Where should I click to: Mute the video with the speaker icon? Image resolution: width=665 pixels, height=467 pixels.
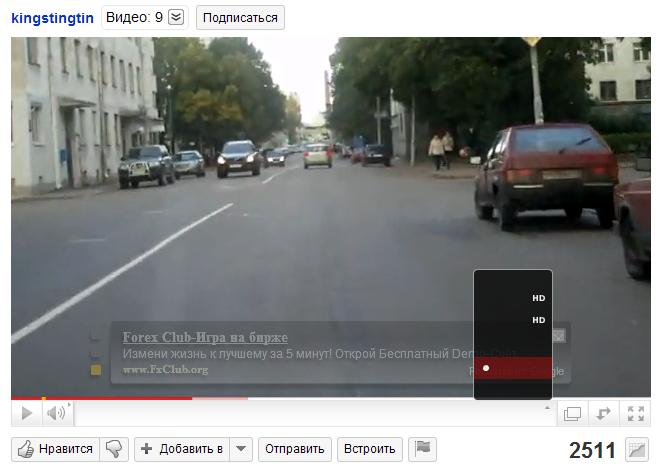coord(56,413)
